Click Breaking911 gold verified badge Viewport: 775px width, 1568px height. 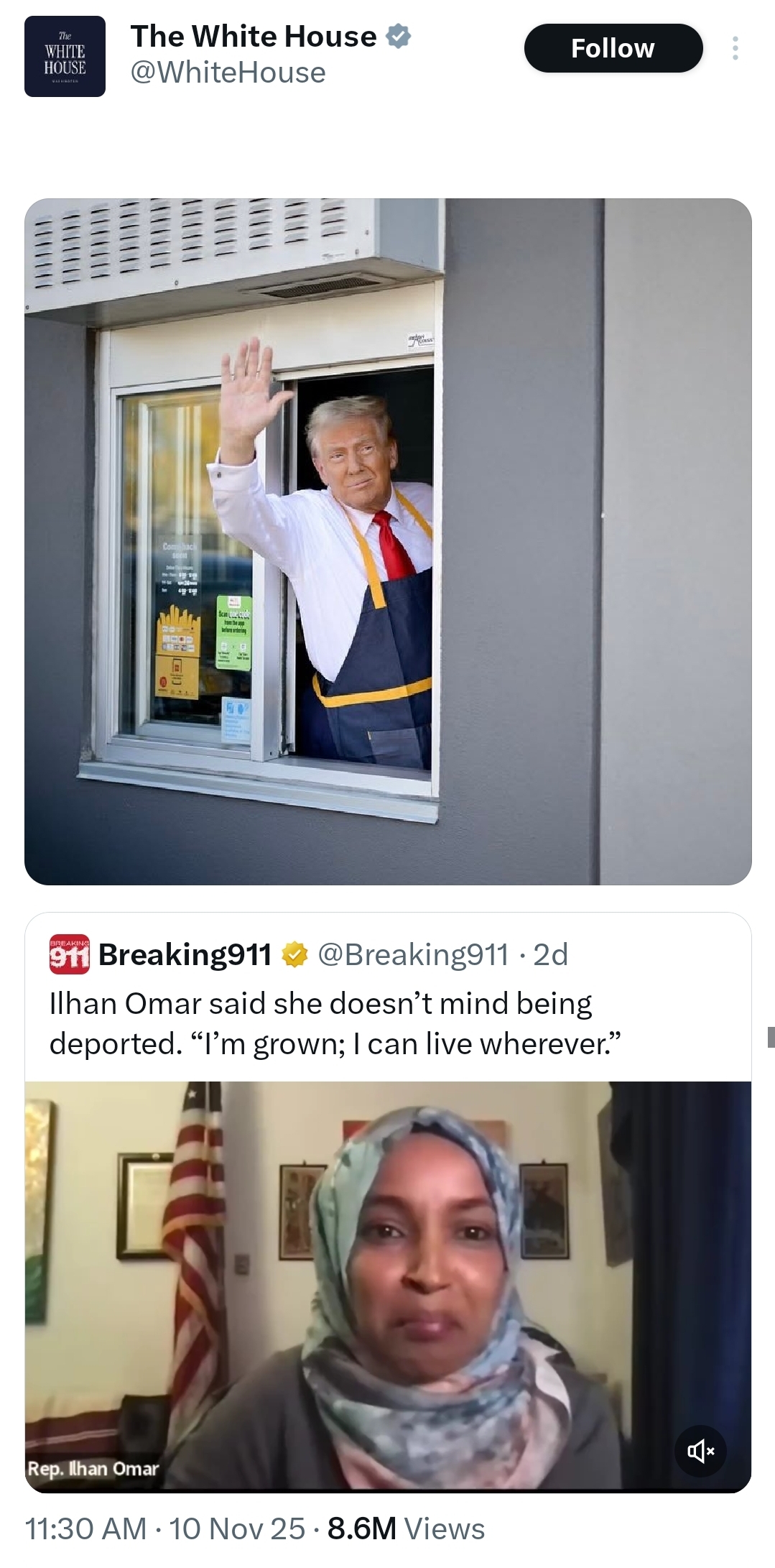point(294,955)
